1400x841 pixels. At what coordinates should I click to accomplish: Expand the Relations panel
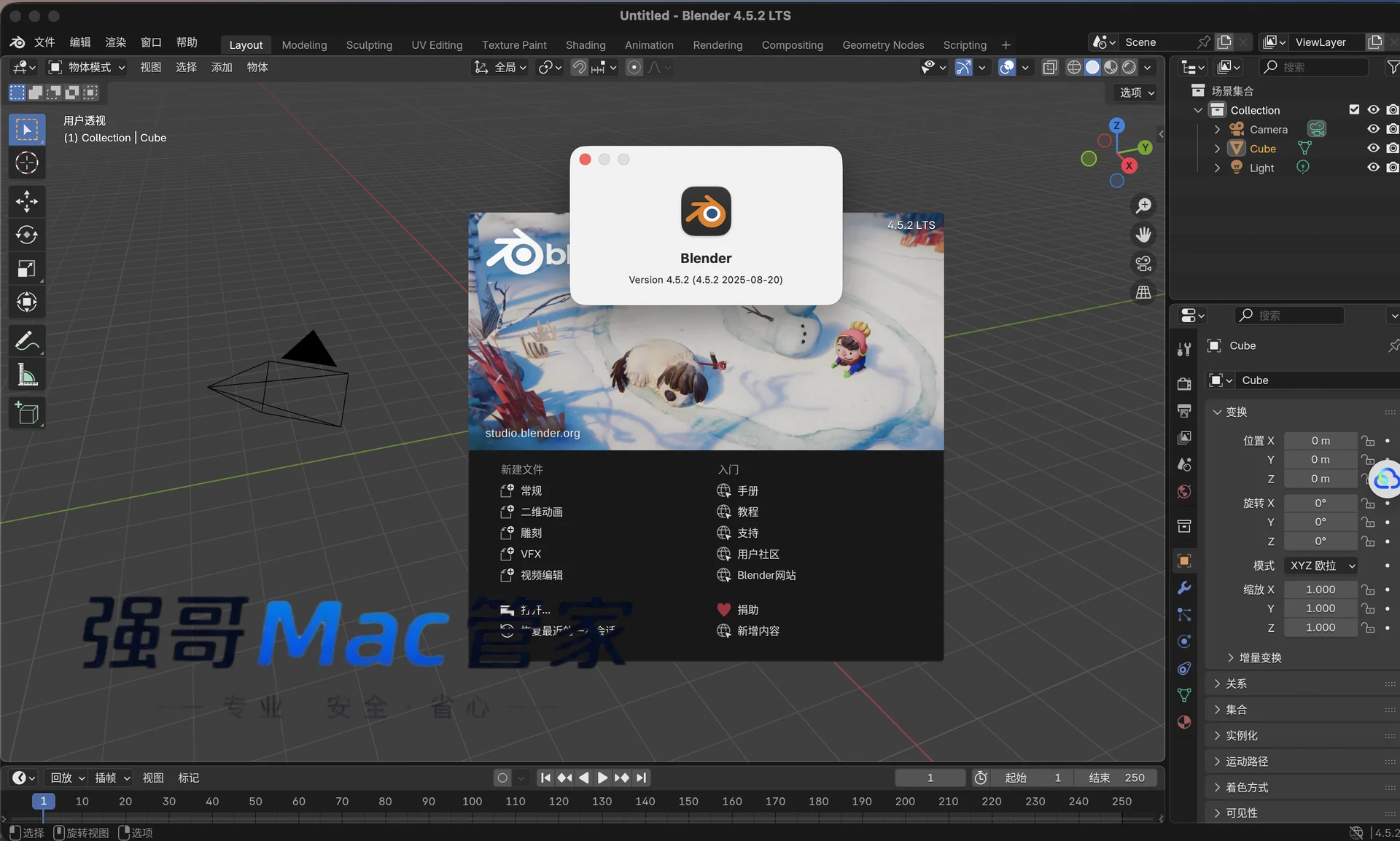1236,684
